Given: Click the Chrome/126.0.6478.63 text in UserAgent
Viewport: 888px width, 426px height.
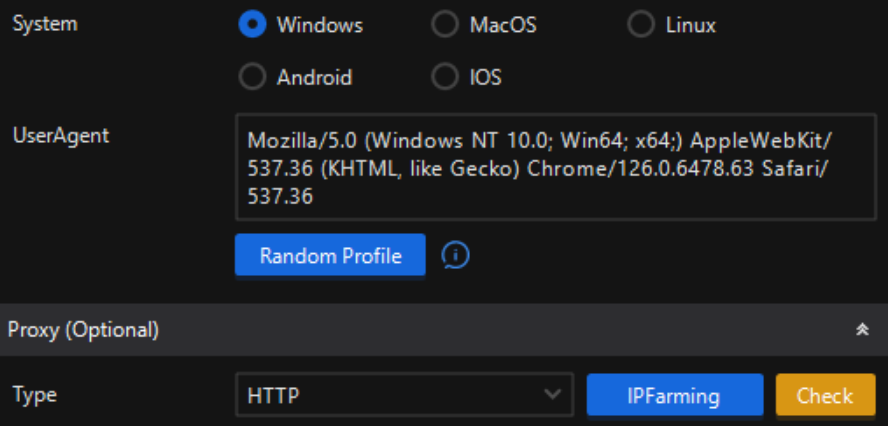Looking at the screenshot, I should click(641, 169).
